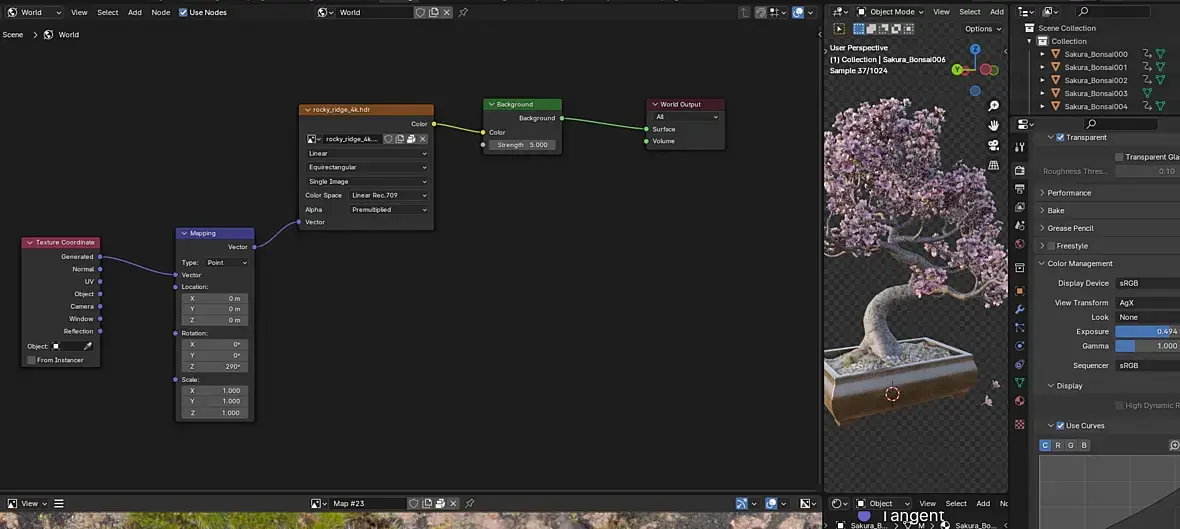The image size is (1180, 529).
Task: Toggle Use Curves checkbox
Action: [1060, 426]
